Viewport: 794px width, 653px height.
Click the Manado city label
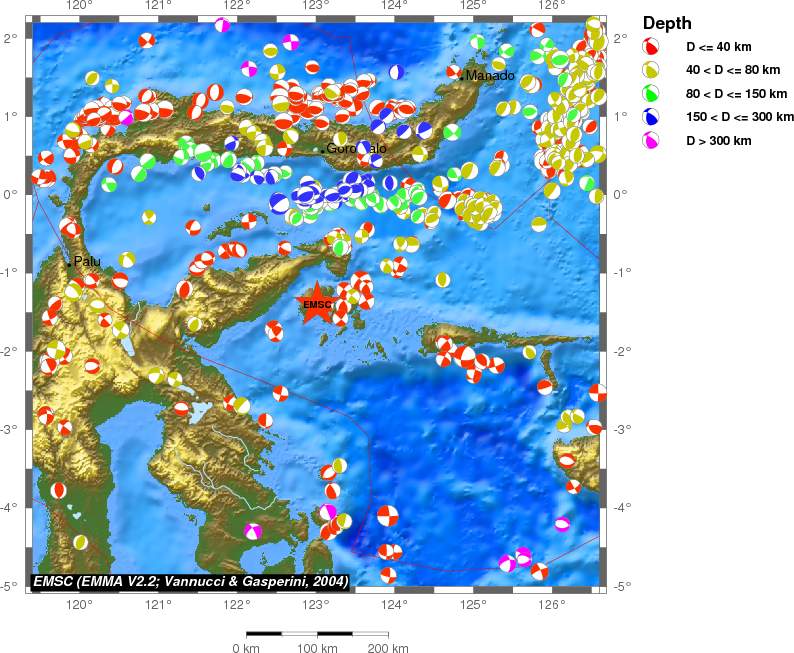(490, 76)
